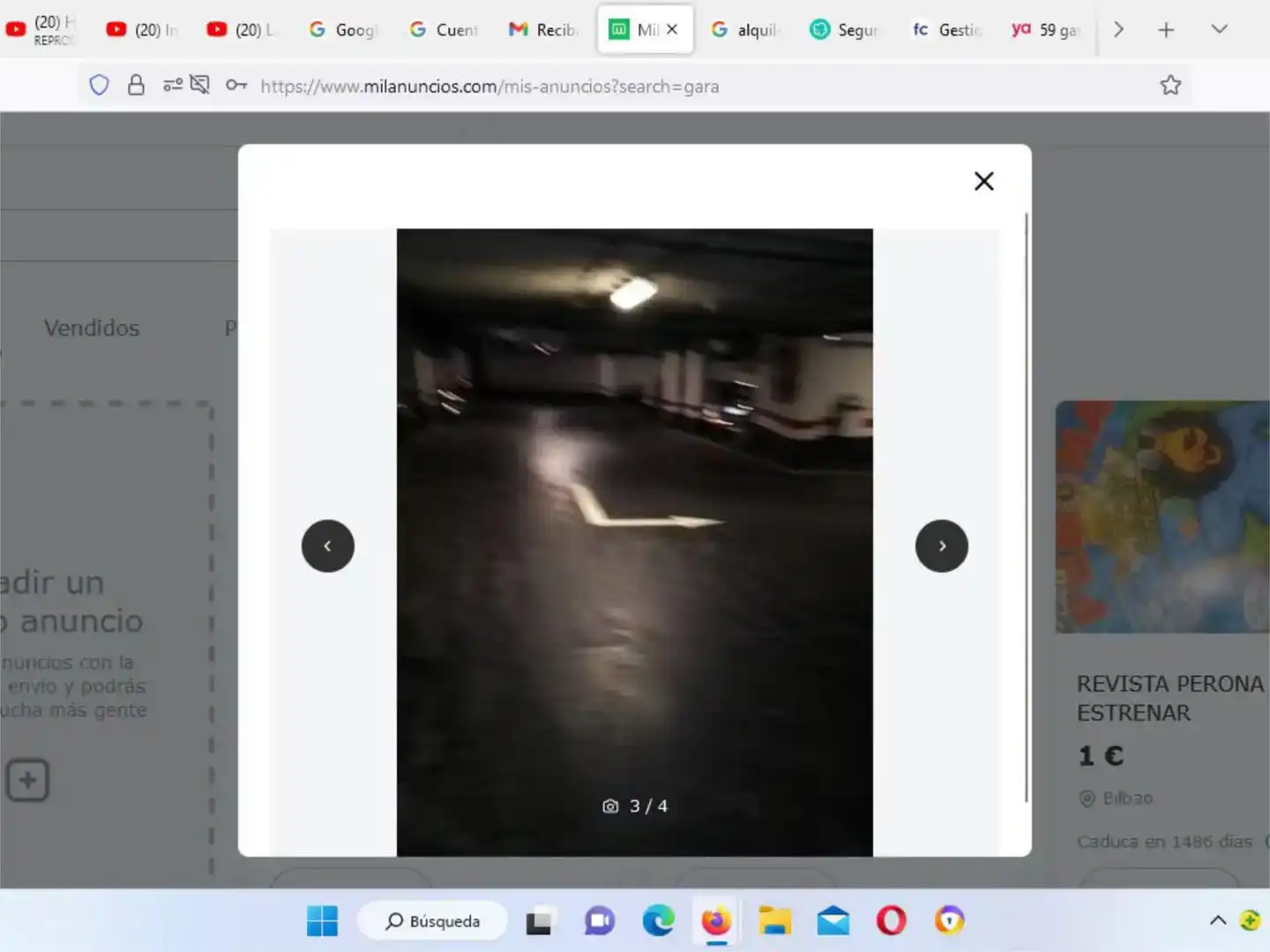Open the tracking protection shield icon
Screen dimensions: 1270x952
[x=99, y=86]
